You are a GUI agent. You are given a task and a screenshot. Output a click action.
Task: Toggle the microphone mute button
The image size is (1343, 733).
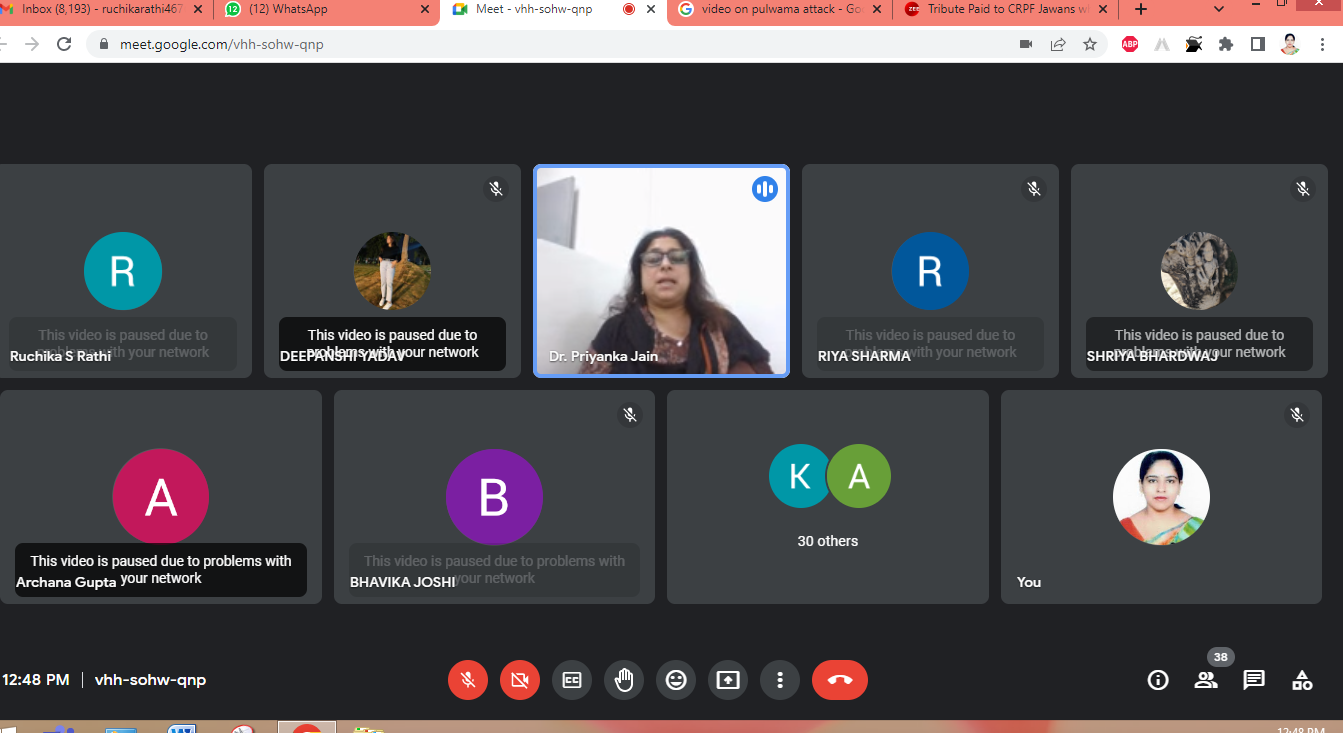click(x=467, y=680)
